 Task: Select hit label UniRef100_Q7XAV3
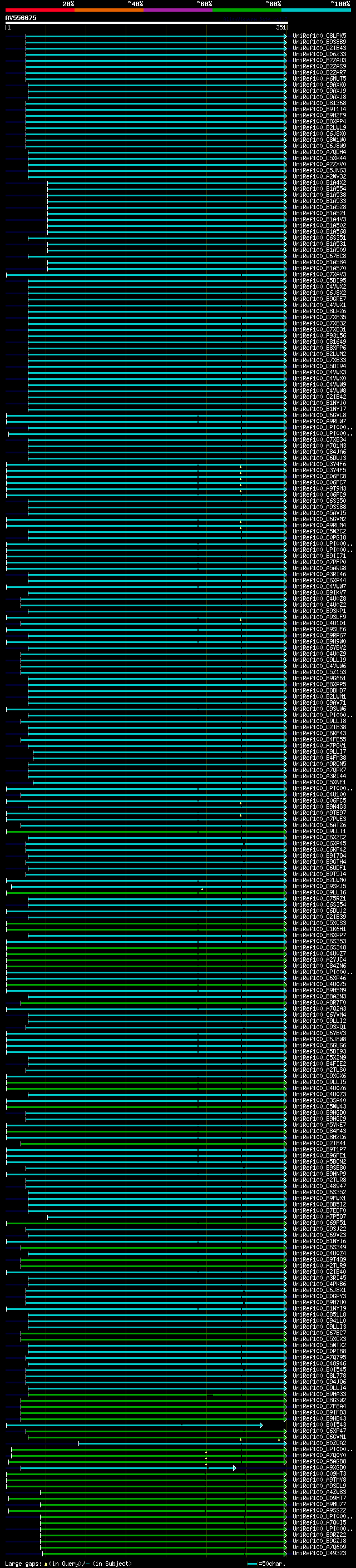[319, 275]
